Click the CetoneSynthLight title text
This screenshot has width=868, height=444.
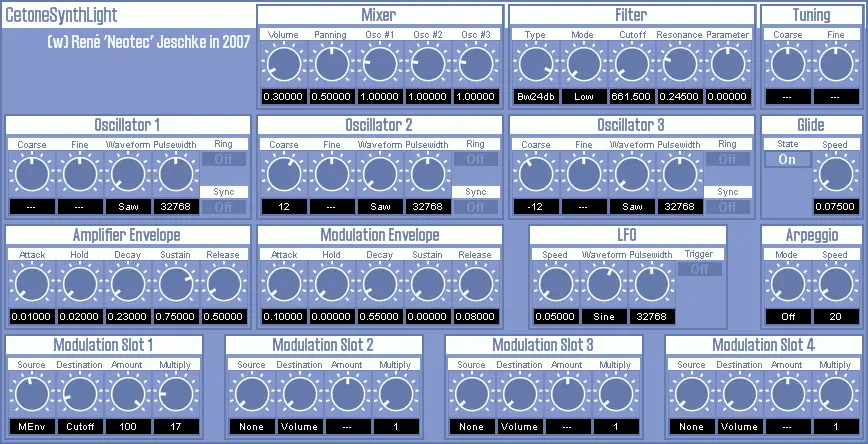click(x=61, y=16)
